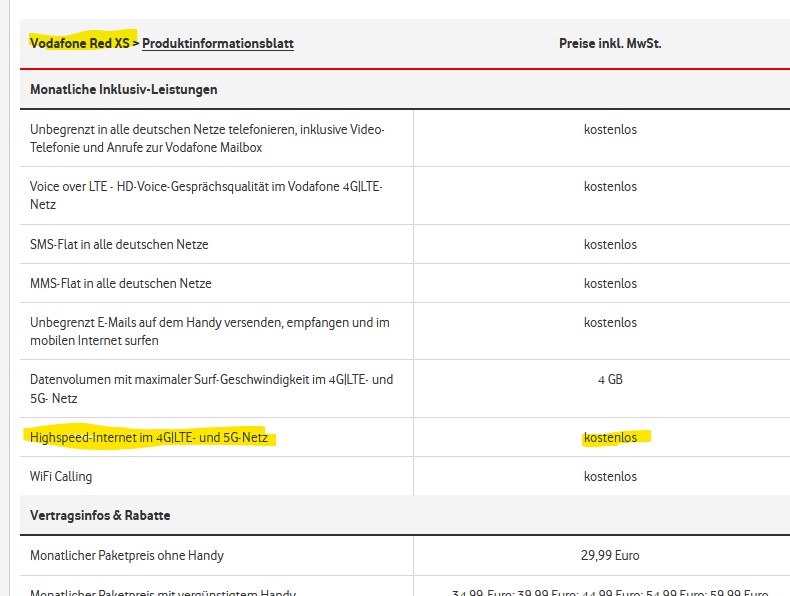
Task: Click the 'WiFi Calling' row label
Action: (61, 477)
